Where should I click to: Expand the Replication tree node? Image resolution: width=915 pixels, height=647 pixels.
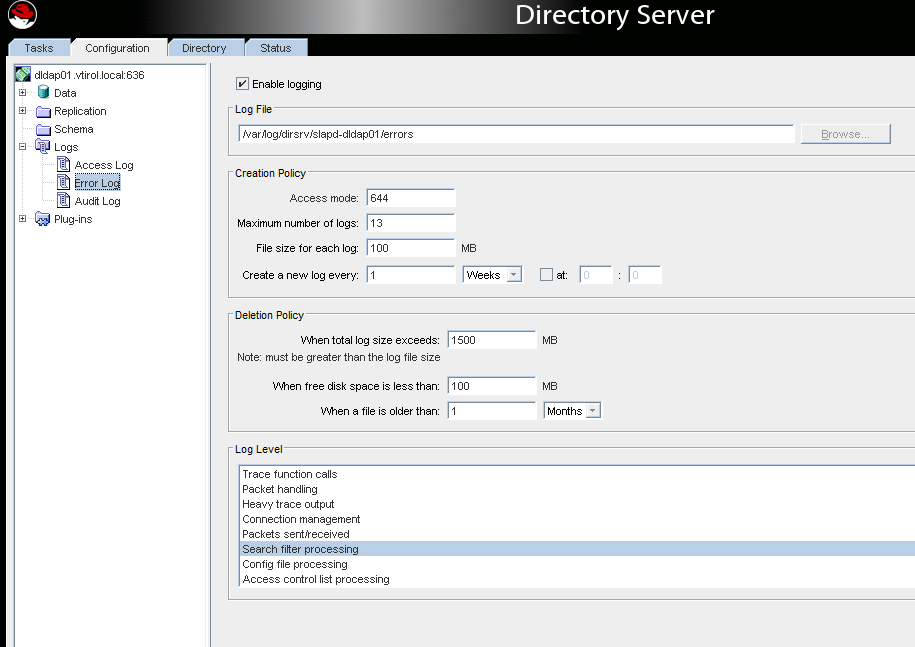pyautogui.click(x=22, y=110)
